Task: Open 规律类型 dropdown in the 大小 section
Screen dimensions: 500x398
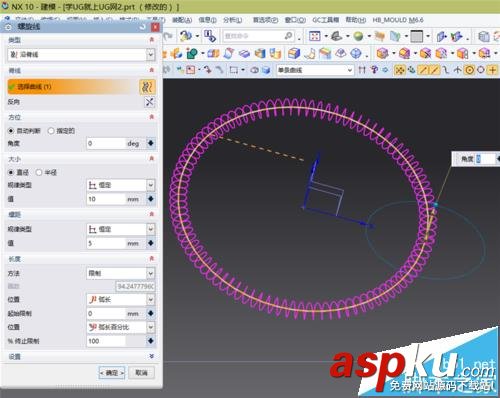Action: [x=121, y=185]
